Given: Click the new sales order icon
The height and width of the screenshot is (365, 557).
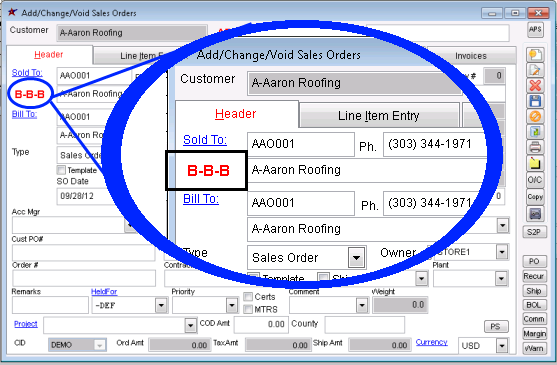Looking at the screenshot, I should point(535,55).
